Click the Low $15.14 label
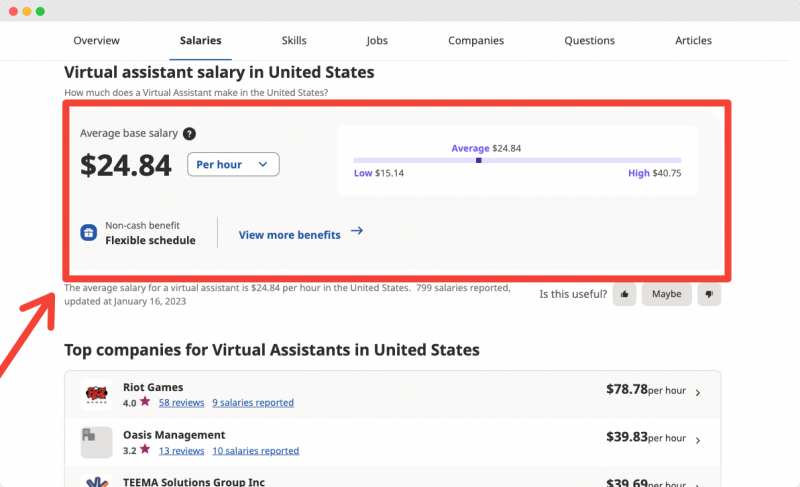The image size is (800, 487). pos(379,173)
